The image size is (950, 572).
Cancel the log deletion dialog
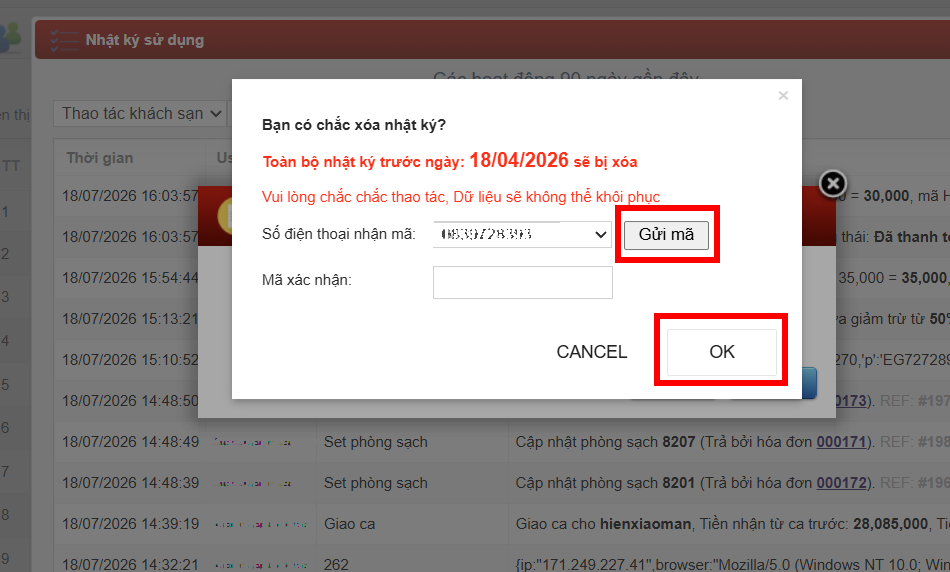point(591,352)
